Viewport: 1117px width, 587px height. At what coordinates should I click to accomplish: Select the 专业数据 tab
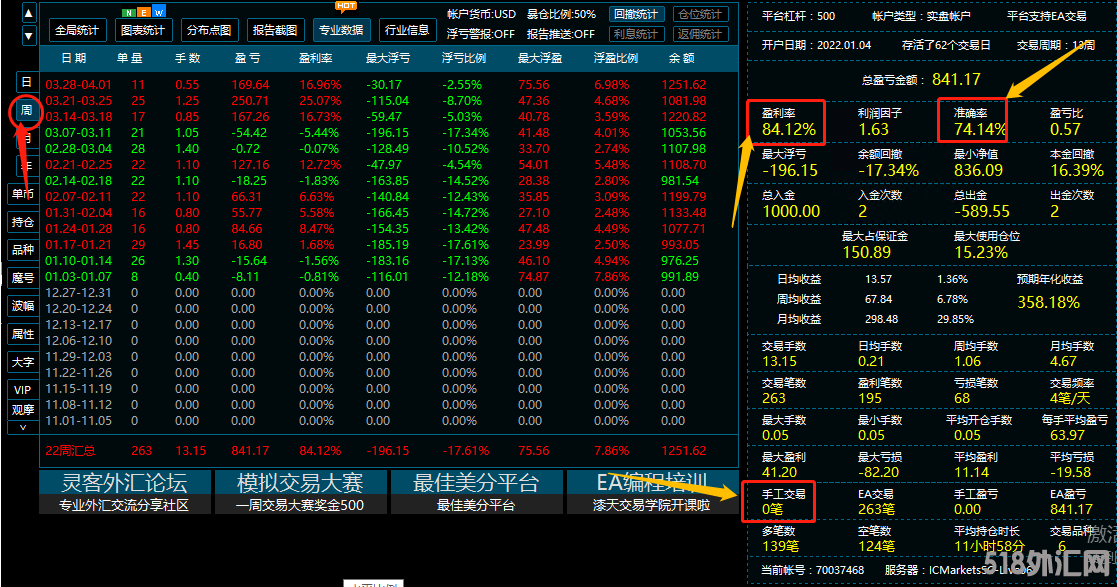click(x=341, y=30)
